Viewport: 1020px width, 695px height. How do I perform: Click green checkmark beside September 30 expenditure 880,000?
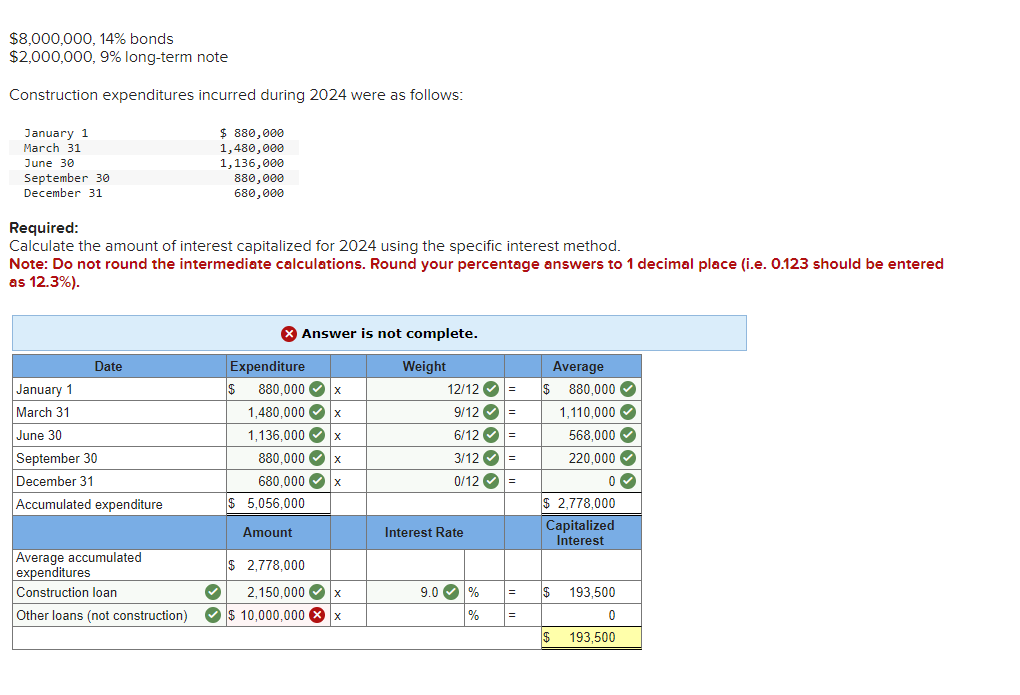(317, 458)
